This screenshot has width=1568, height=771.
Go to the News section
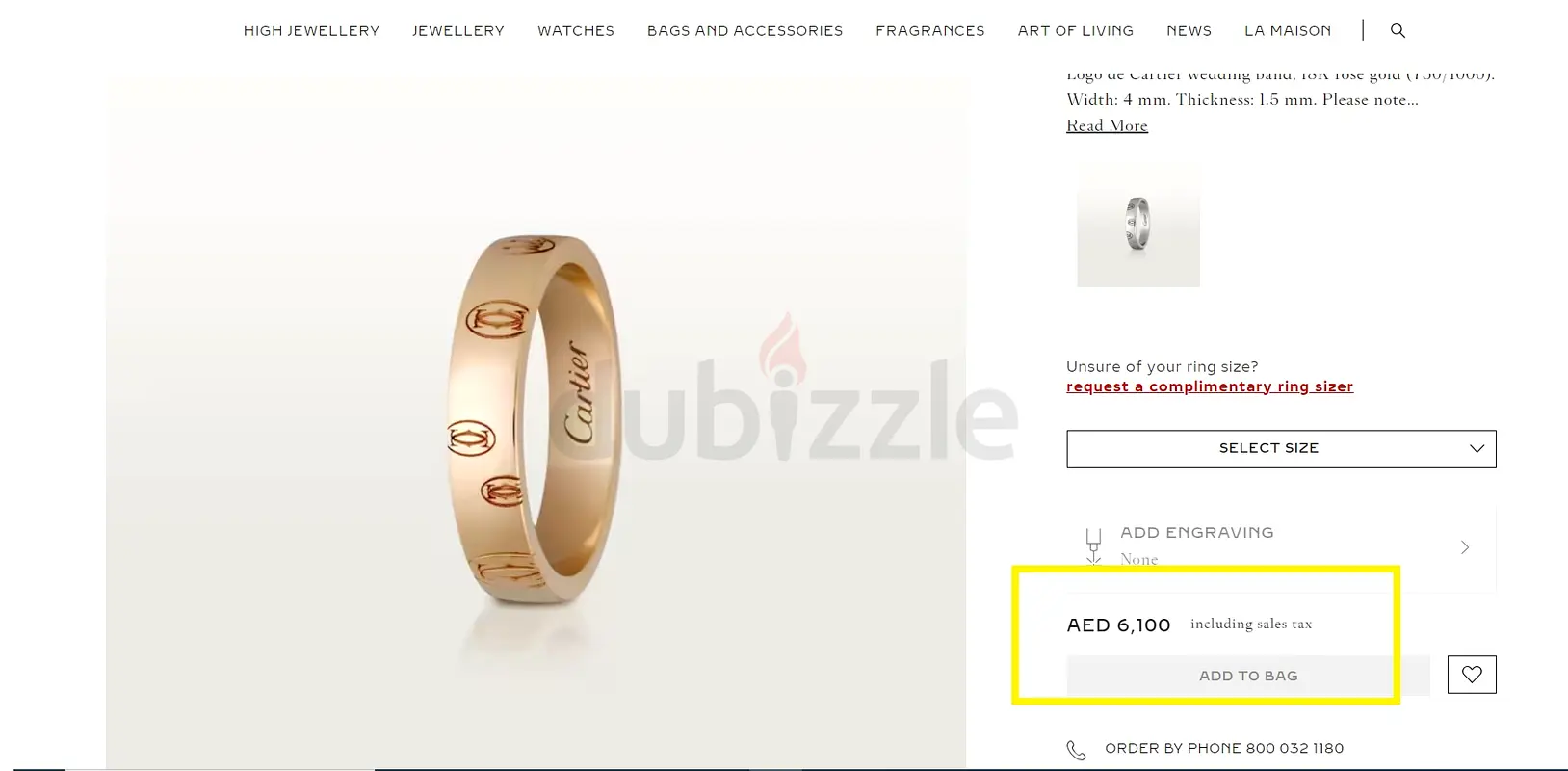[x=1189, y=31]
